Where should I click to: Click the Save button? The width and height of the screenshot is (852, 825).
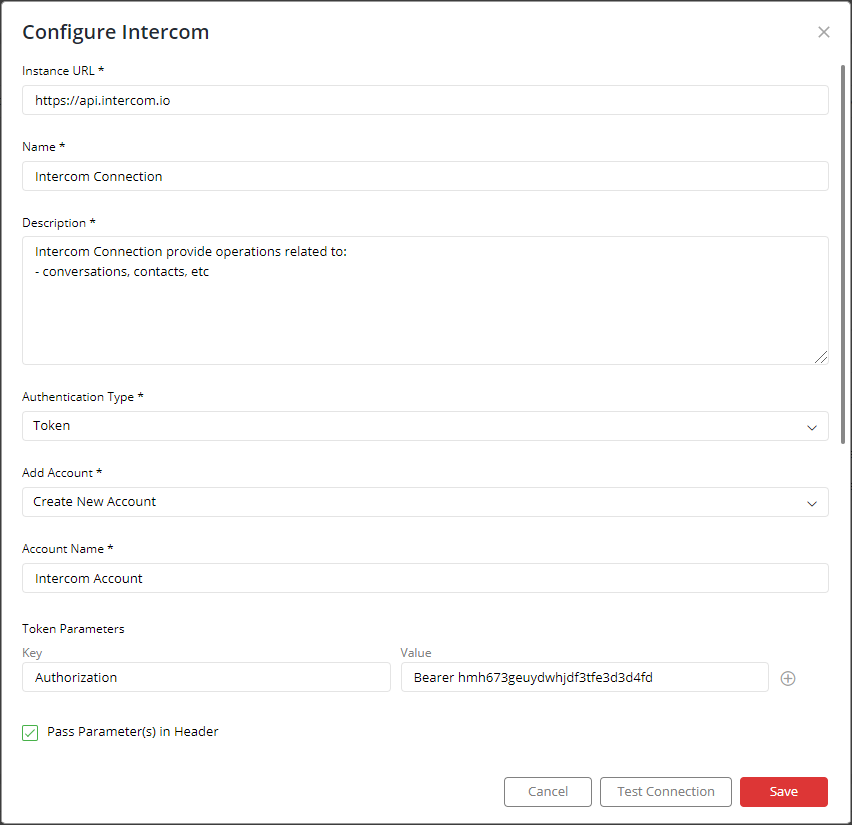[783, 791]
